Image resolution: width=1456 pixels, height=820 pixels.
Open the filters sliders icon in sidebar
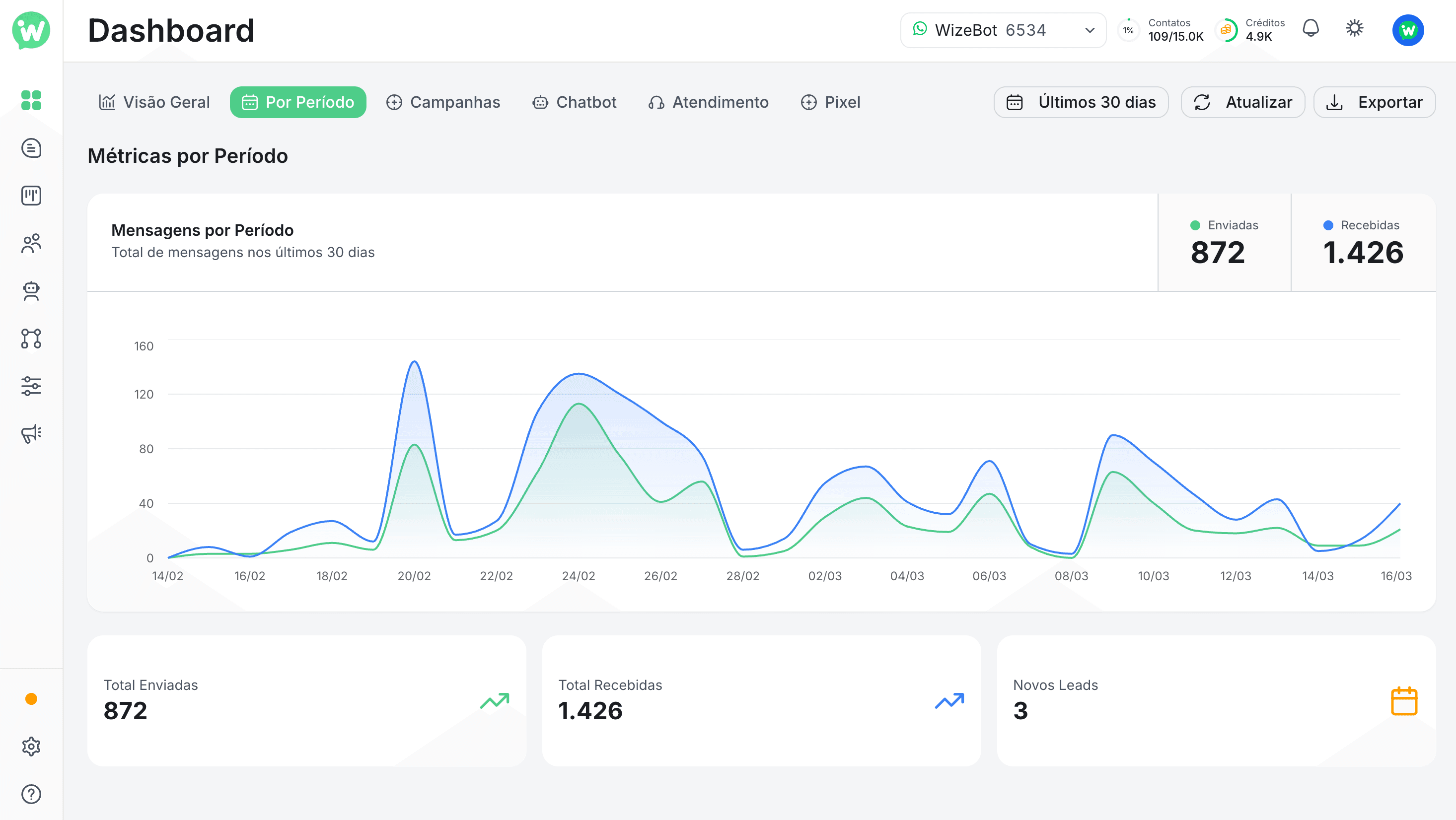32,386
